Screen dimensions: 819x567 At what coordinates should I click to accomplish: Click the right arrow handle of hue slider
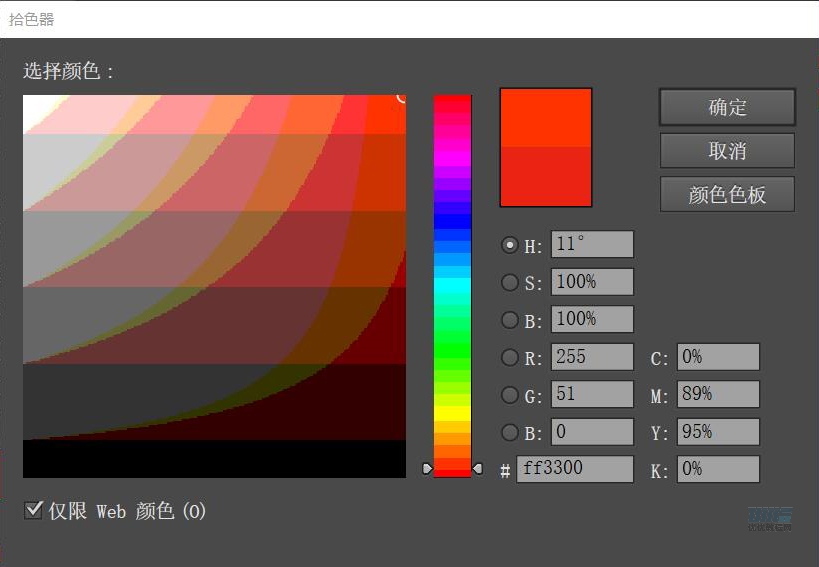pyautogui.click(x=477, y=468)
